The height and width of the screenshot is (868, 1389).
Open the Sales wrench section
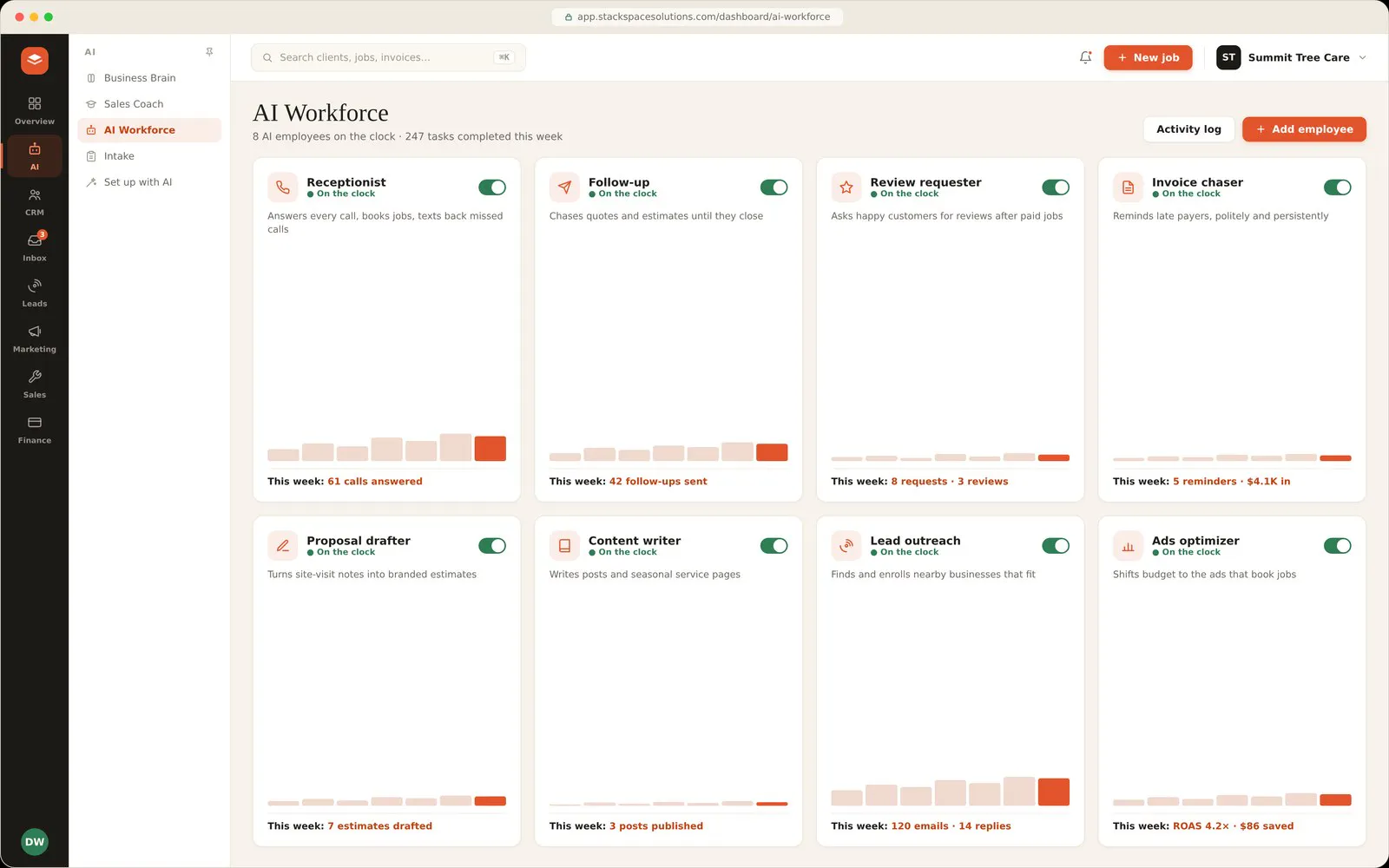35,385
